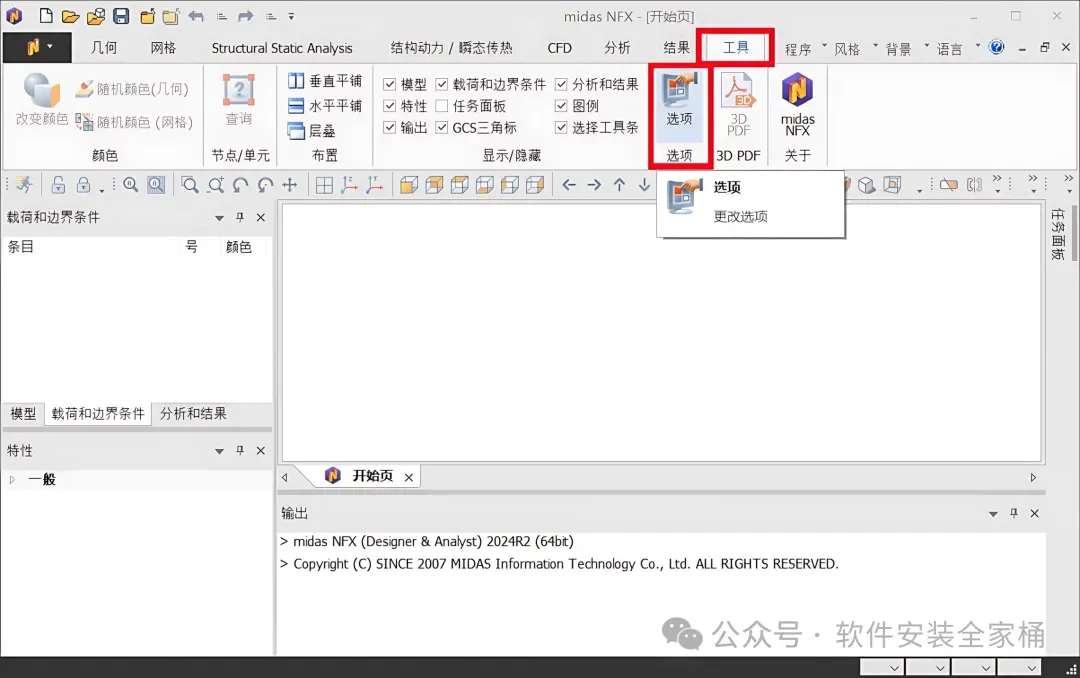Image resolution: width=1080 pixels, height=678 pixels.
Task: Open the 结果 ribbon tab
Action: pyautogui.click(x=676, y=48)
